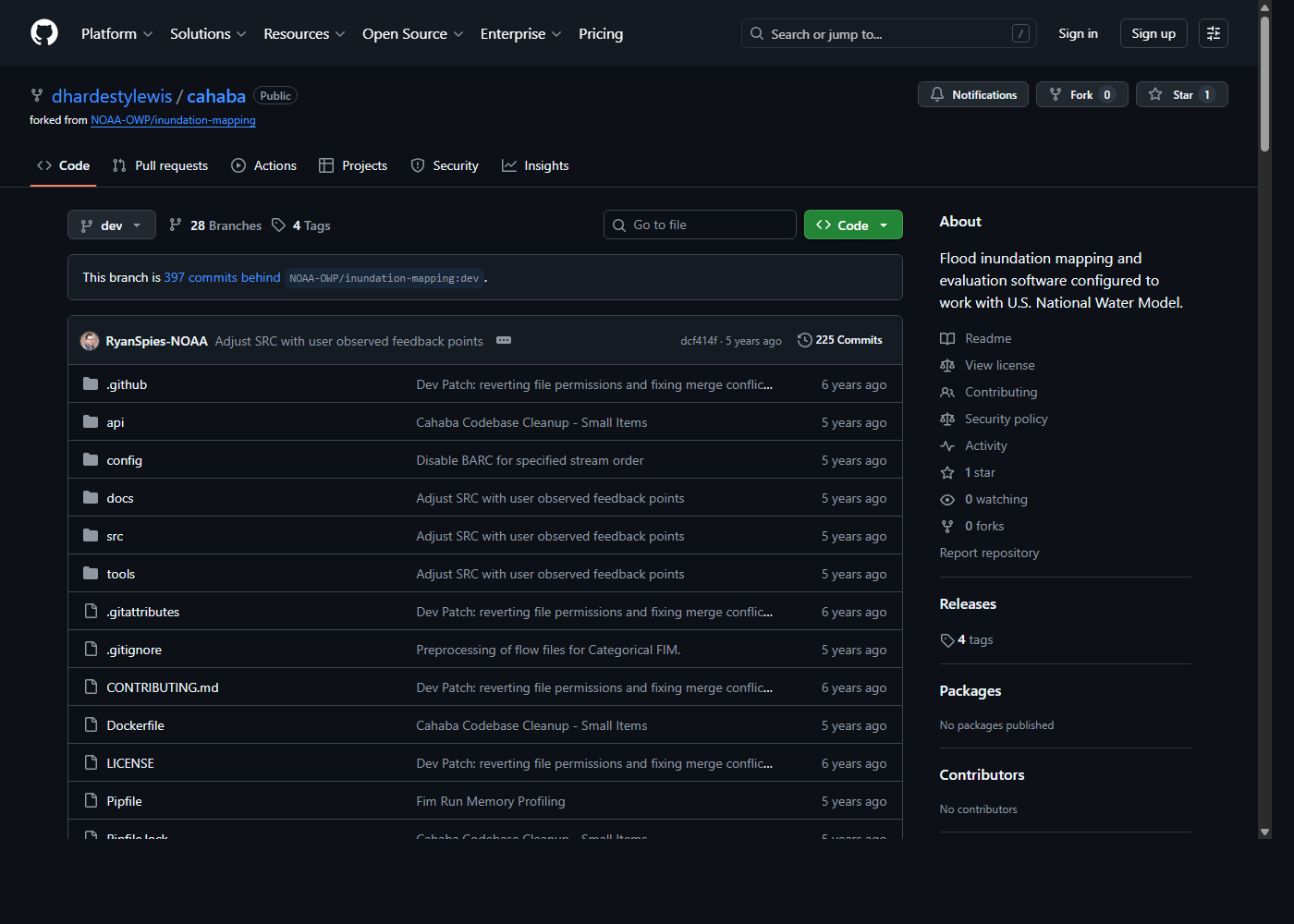Click inside the Go to file search box

(x=700, y=225)
